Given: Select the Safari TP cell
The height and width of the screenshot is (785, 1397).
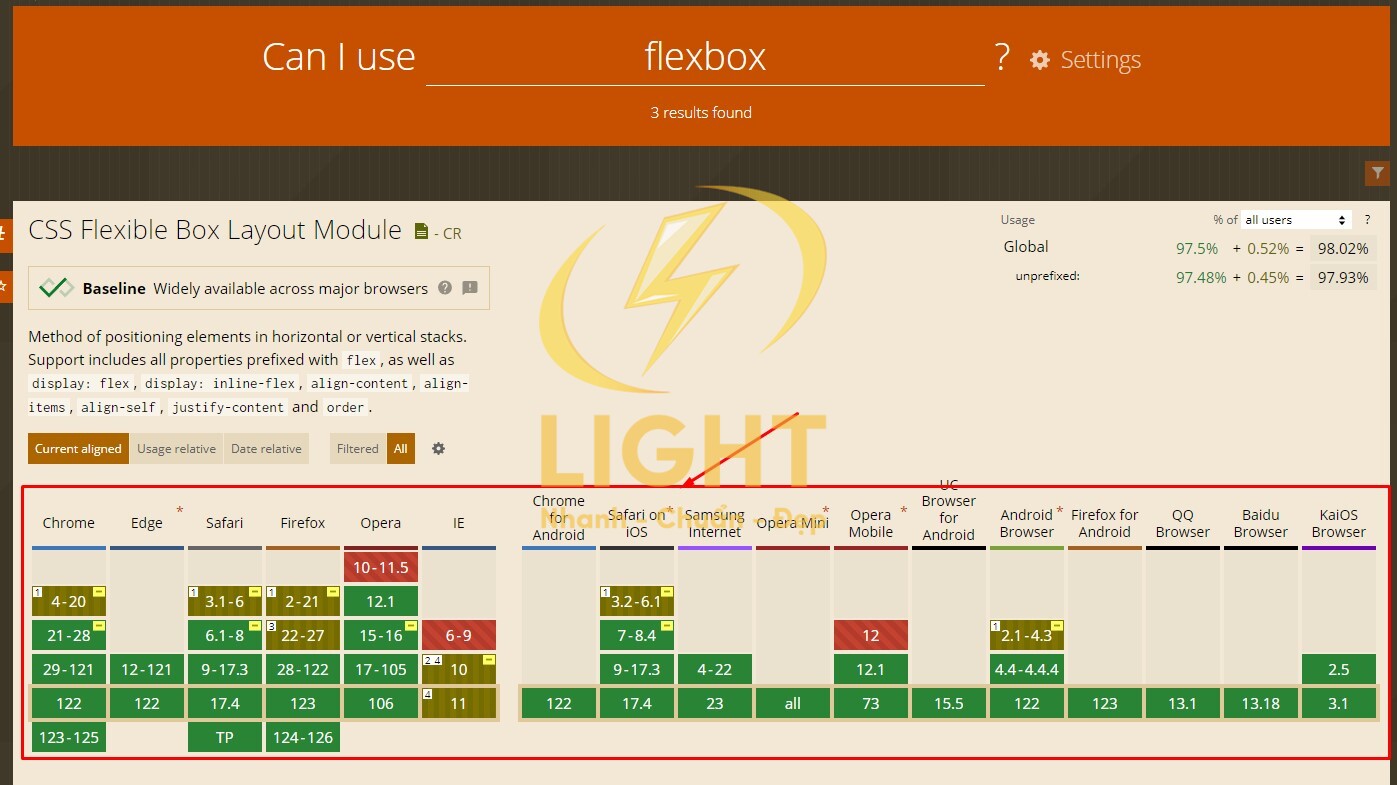Looking at the screenshot, I should pyautogui.click(x=225, y=737).
